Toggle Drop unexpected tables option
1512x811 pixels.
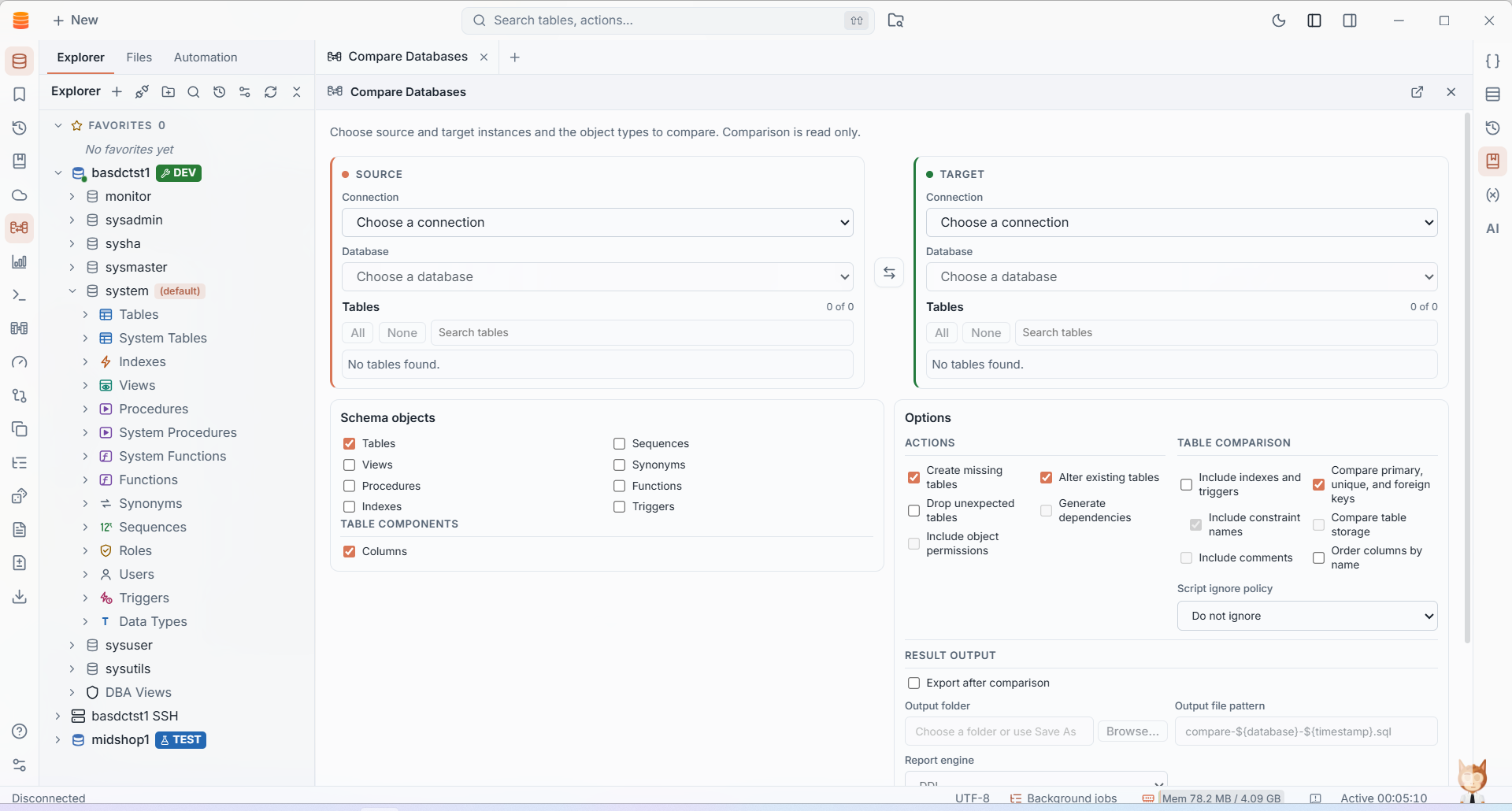(x=914, y=511)
